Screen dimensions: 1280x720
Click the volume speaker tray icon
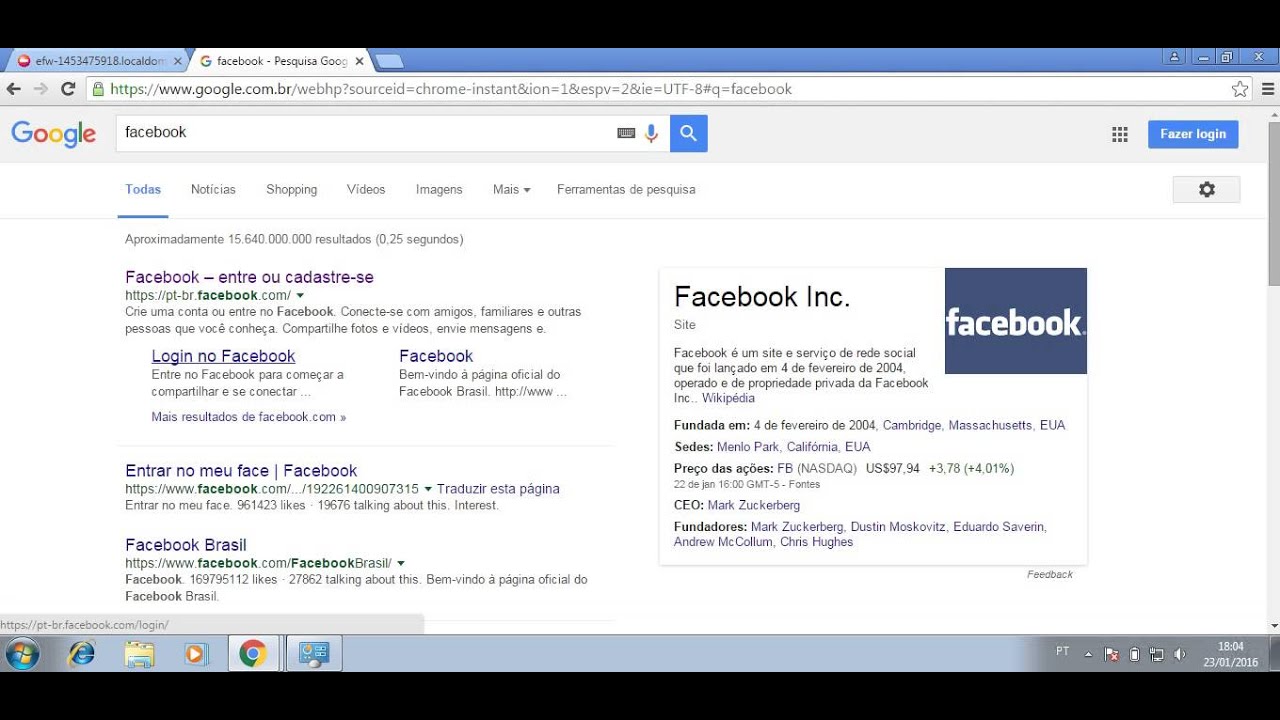(x=1179, y=654)
